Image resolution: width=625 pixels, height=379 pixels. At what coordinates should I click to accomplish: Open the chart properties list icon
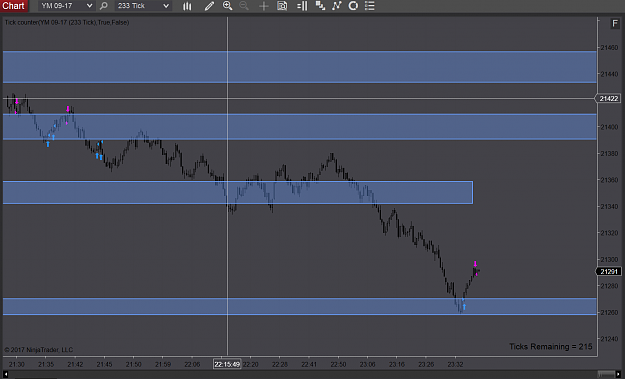(370, 6)
